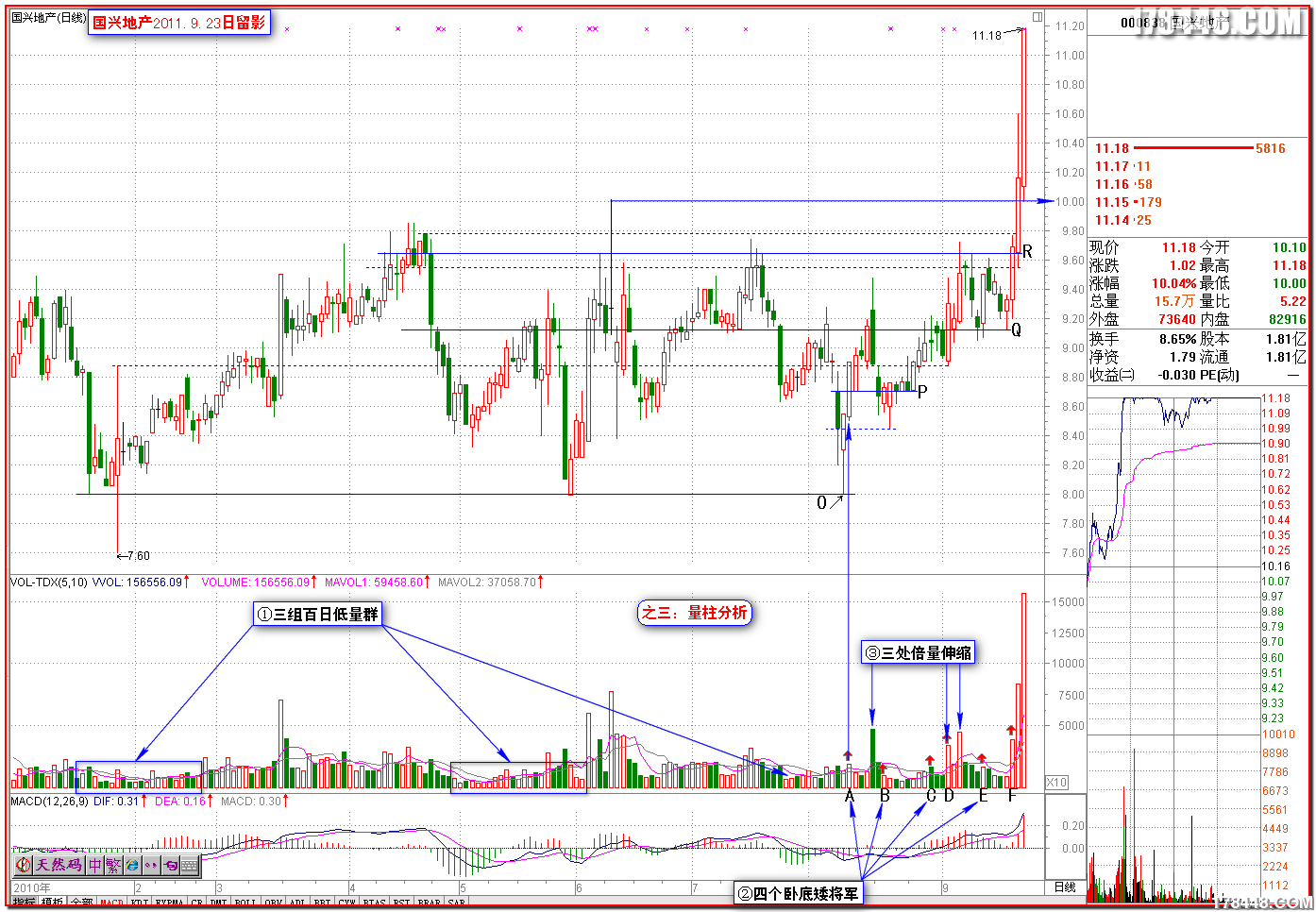Click the 11.15 bid price row
The height and width of the screenshot is (912, 1316).
point(1128,202)
